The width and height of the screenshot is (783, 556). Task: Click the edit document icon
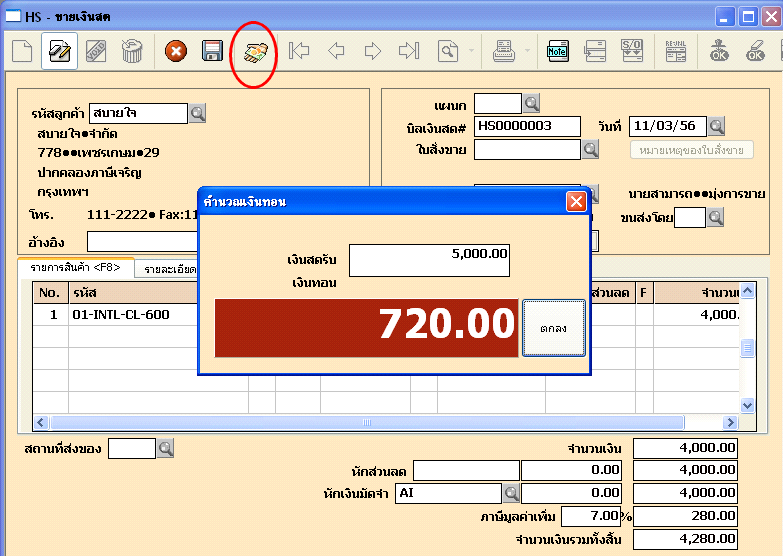click(60, 51)
